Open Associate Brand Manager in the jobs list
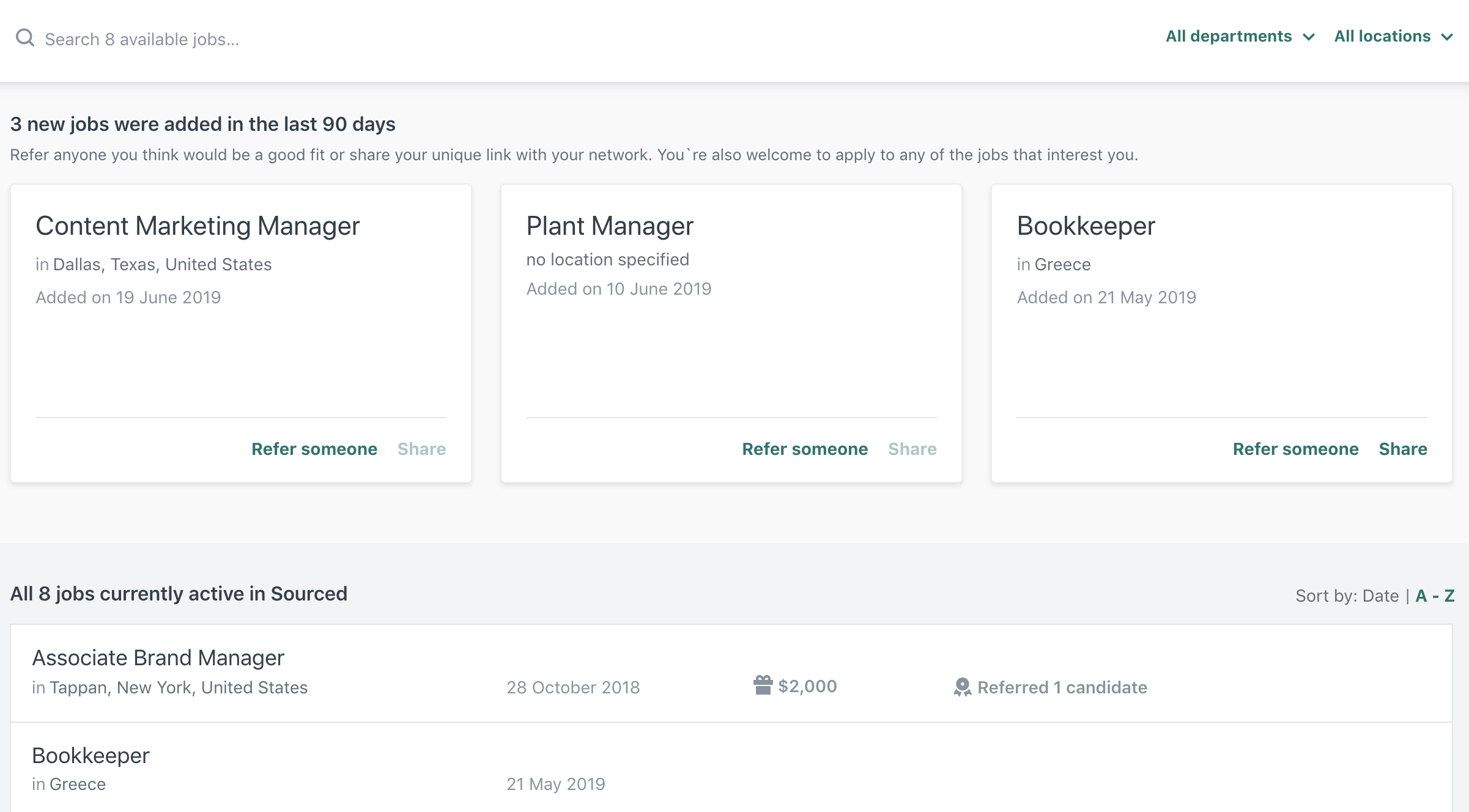This screenshot has width=1469, height=812. coord(158,658)
